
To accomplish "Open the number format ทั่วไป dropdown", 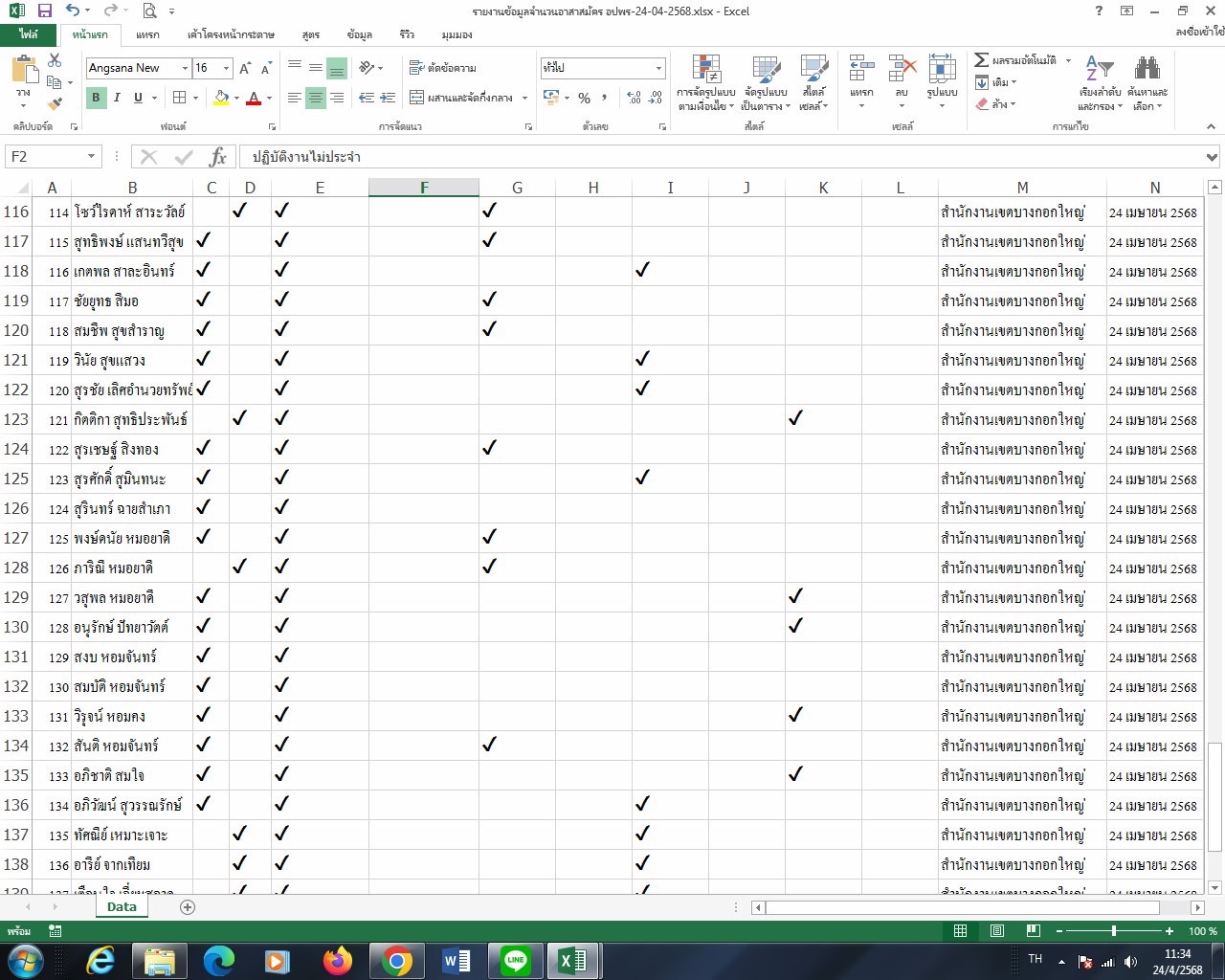I will coord(658,68).
